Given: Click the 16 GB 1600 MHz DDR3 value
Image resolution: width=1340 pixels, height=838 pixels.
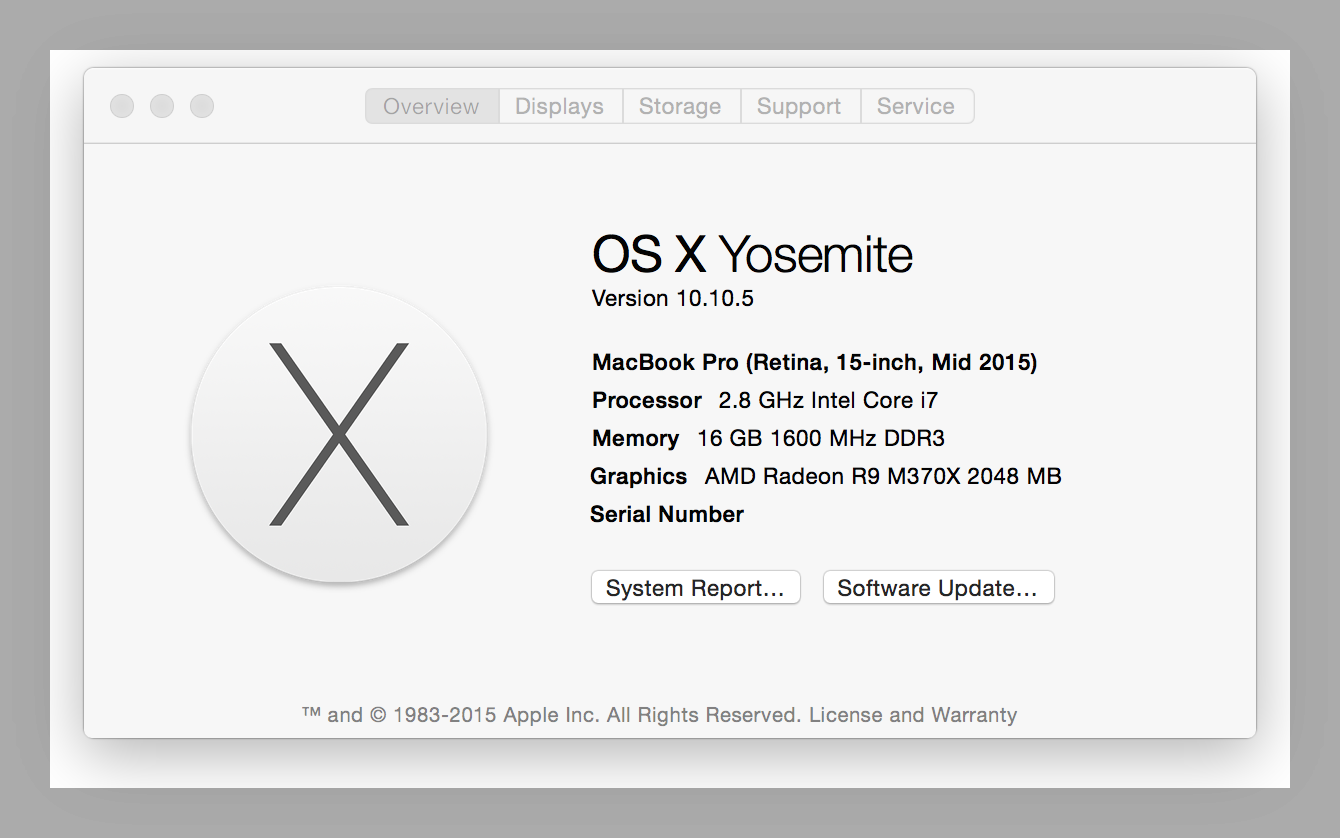Looking at the screenshot, I should point(821,438).
